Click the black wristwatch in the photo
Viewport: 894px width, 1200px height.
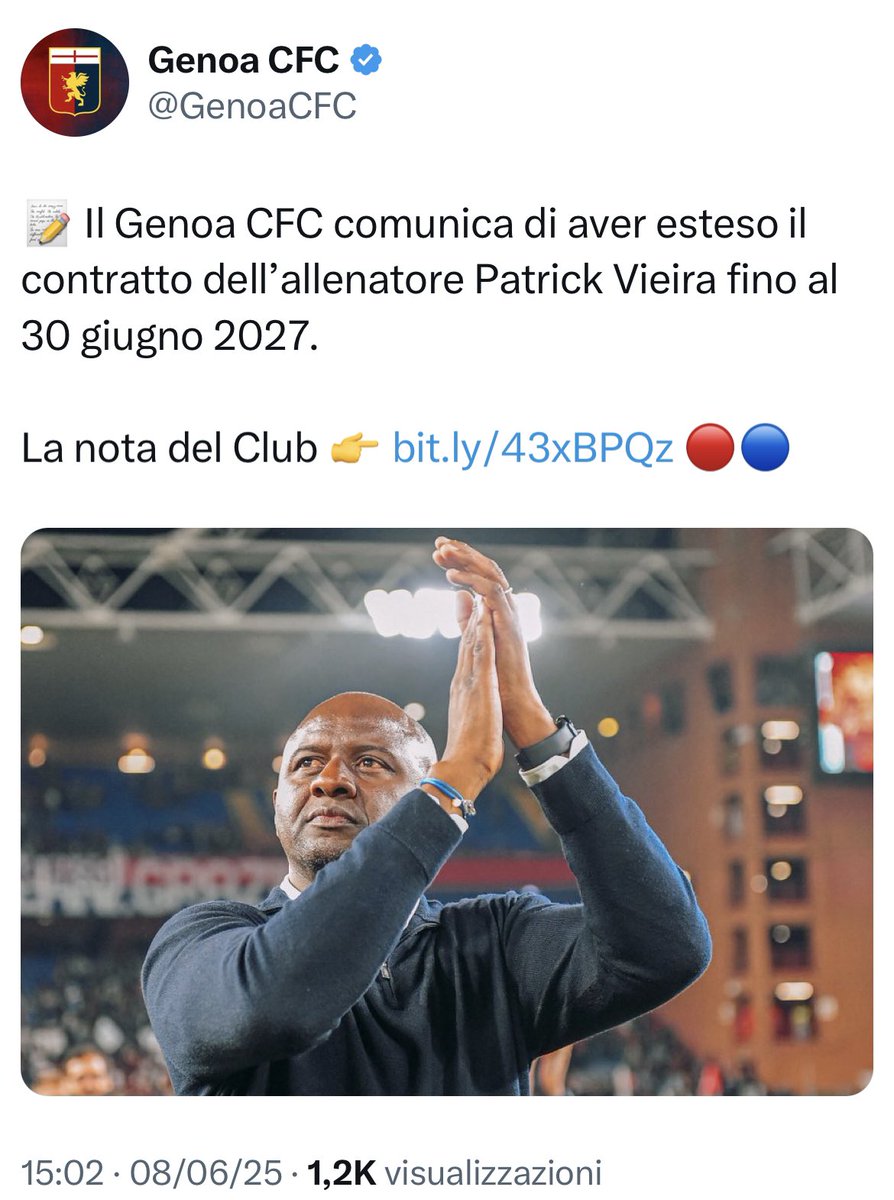pos(547,744)
